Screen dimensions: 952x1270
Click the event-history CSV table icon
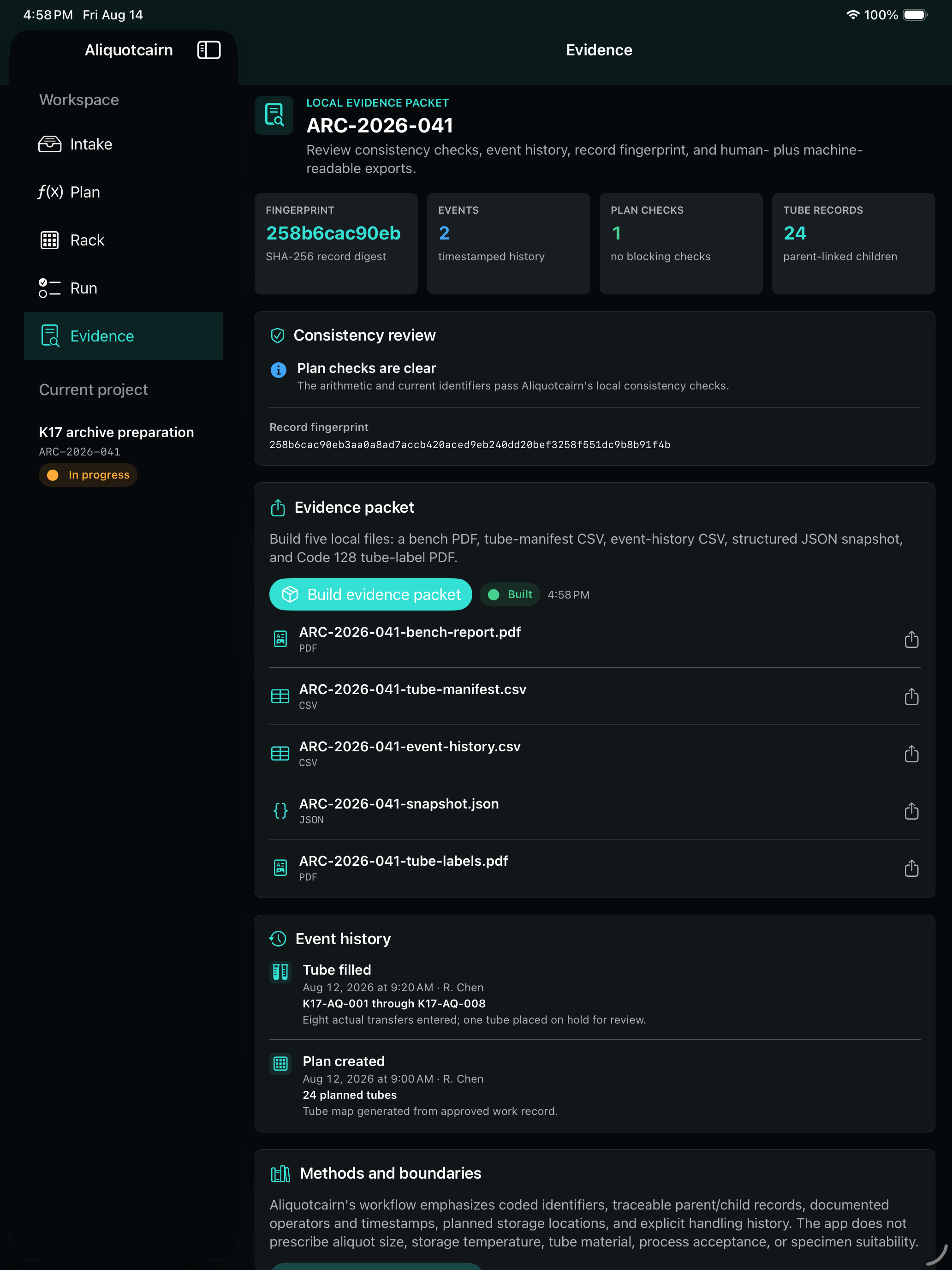pos(280,754)
